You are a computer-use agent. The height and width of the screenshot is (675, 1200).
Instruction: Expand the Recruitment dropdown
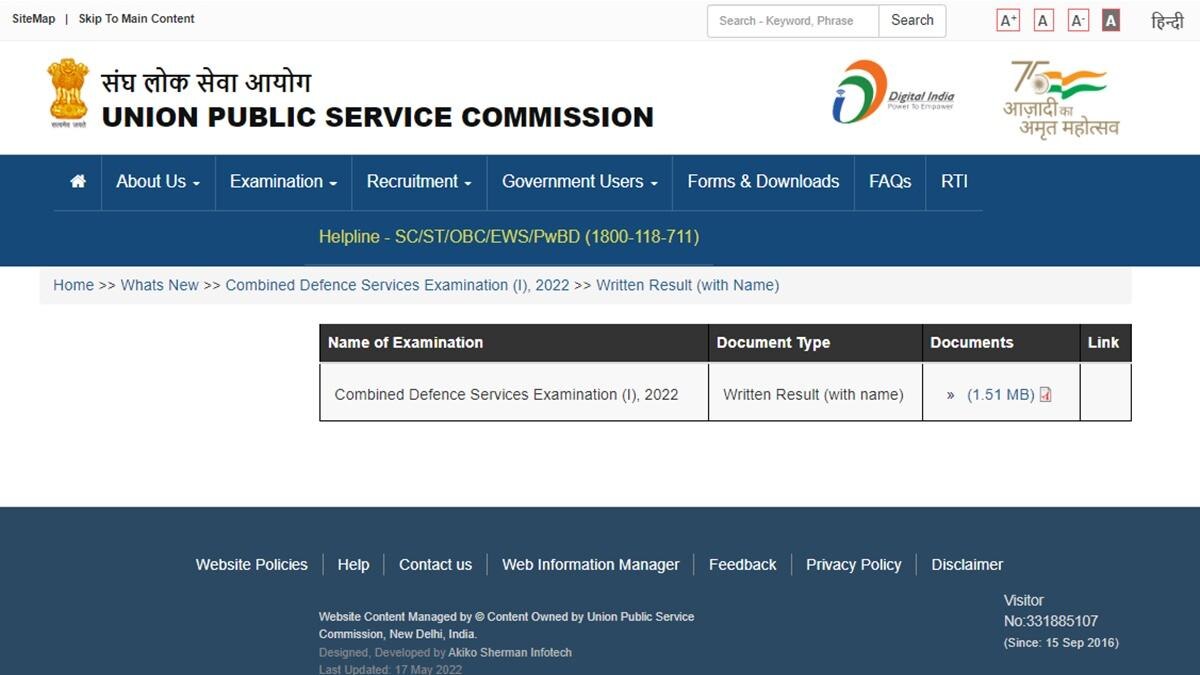pyautogui.click(x=418, y=182)
